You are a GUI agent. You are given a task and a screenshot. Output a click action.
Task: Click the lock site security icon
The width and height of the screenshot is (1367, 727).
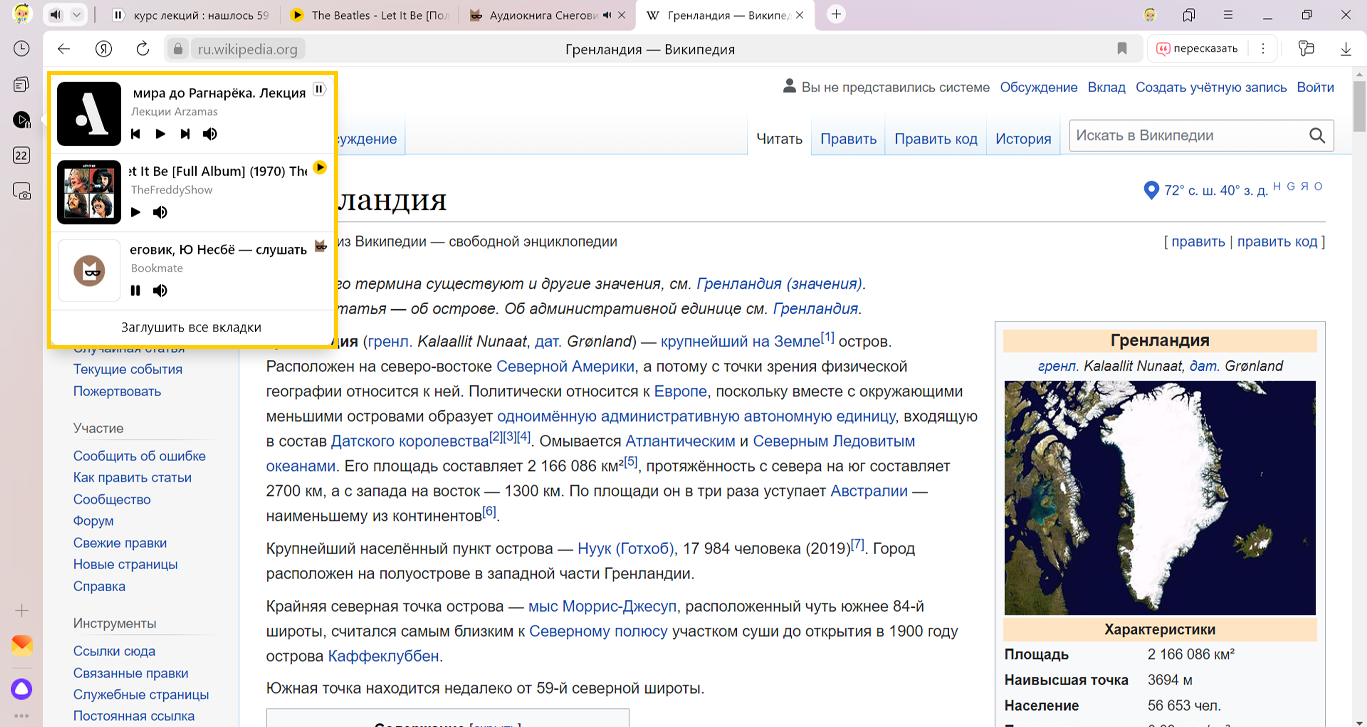point(178,49)
